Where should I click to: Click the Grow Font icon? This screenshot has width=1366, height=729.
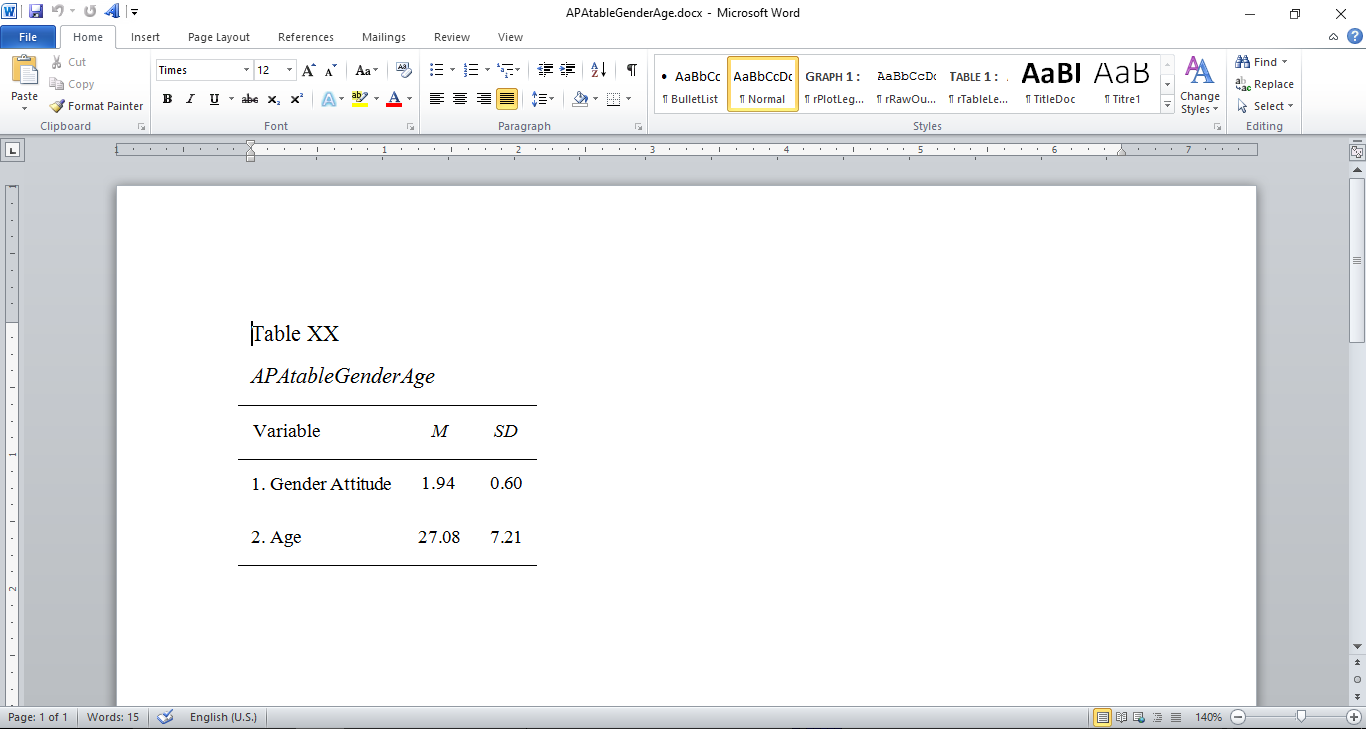tap(308, 70)
